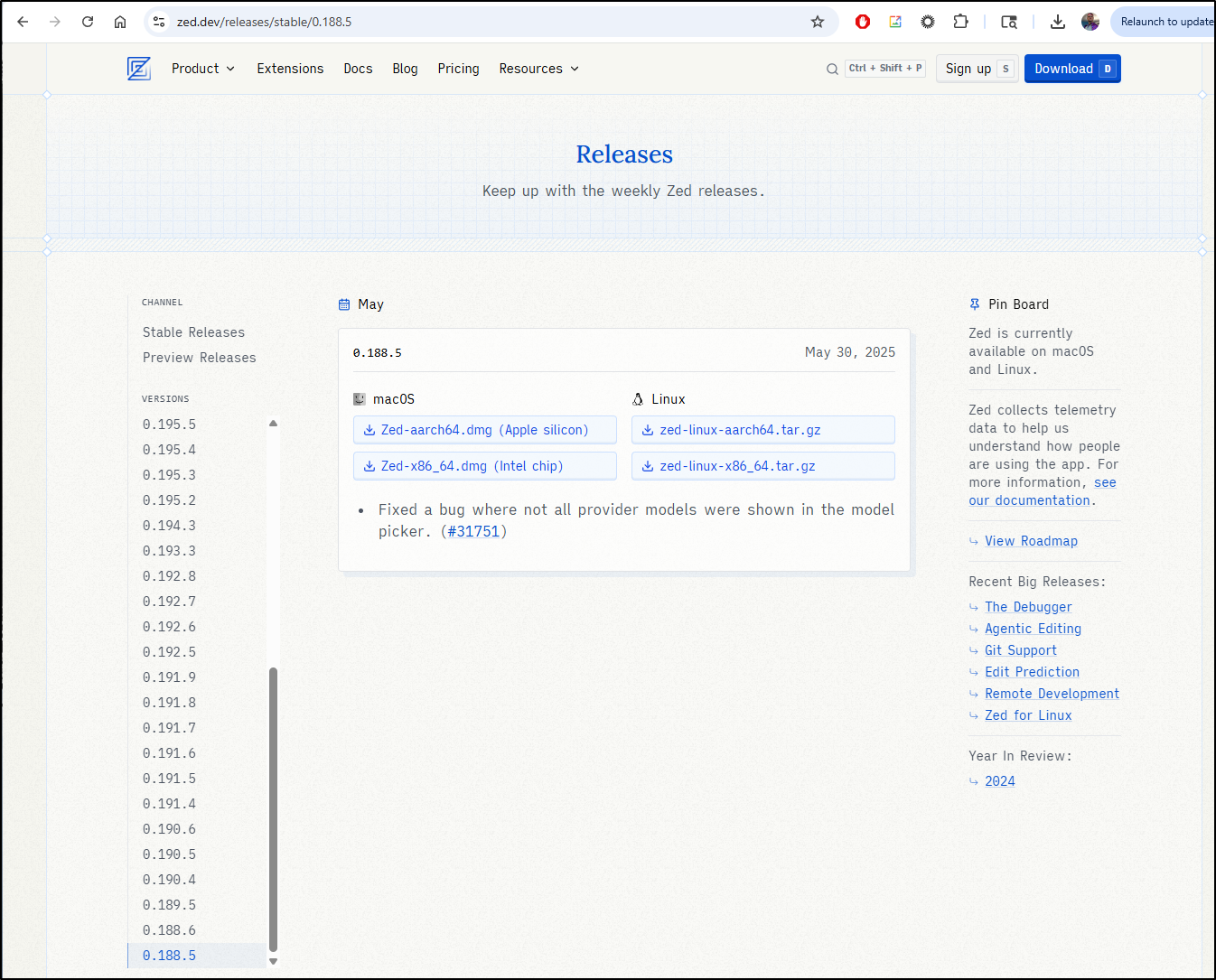The image size is (1216, 980).
Task: Reload the page using the refresh icon
Action: coord(88,22)
